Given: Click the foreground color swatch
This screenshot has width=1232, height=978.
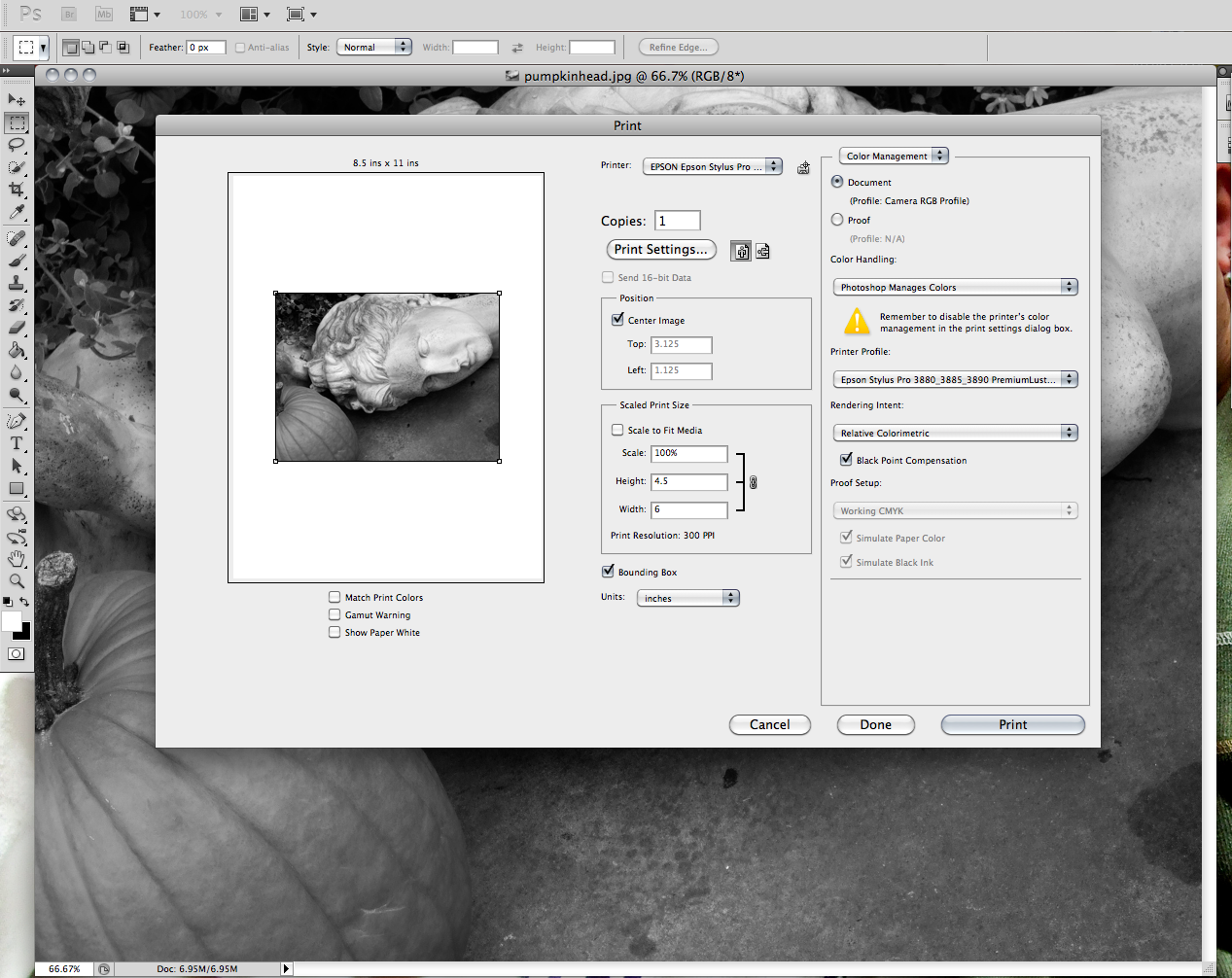Looking at the screenshot, I should [12, 621].
